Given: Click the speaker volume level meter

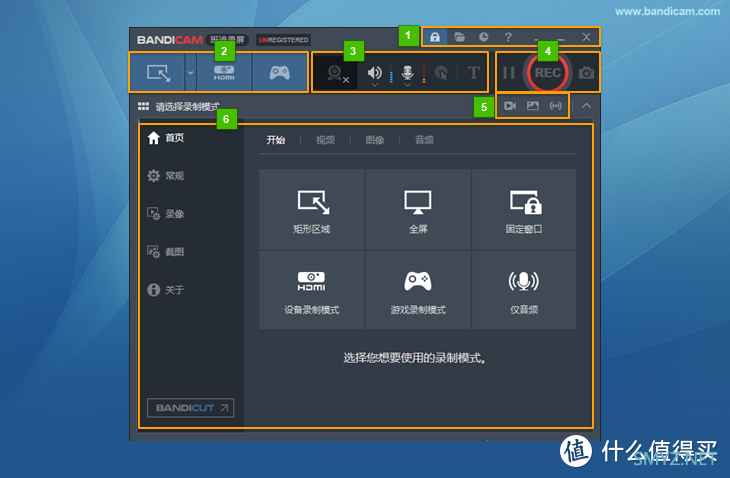Looking at the screenshot, I should (x=391, y=73).
